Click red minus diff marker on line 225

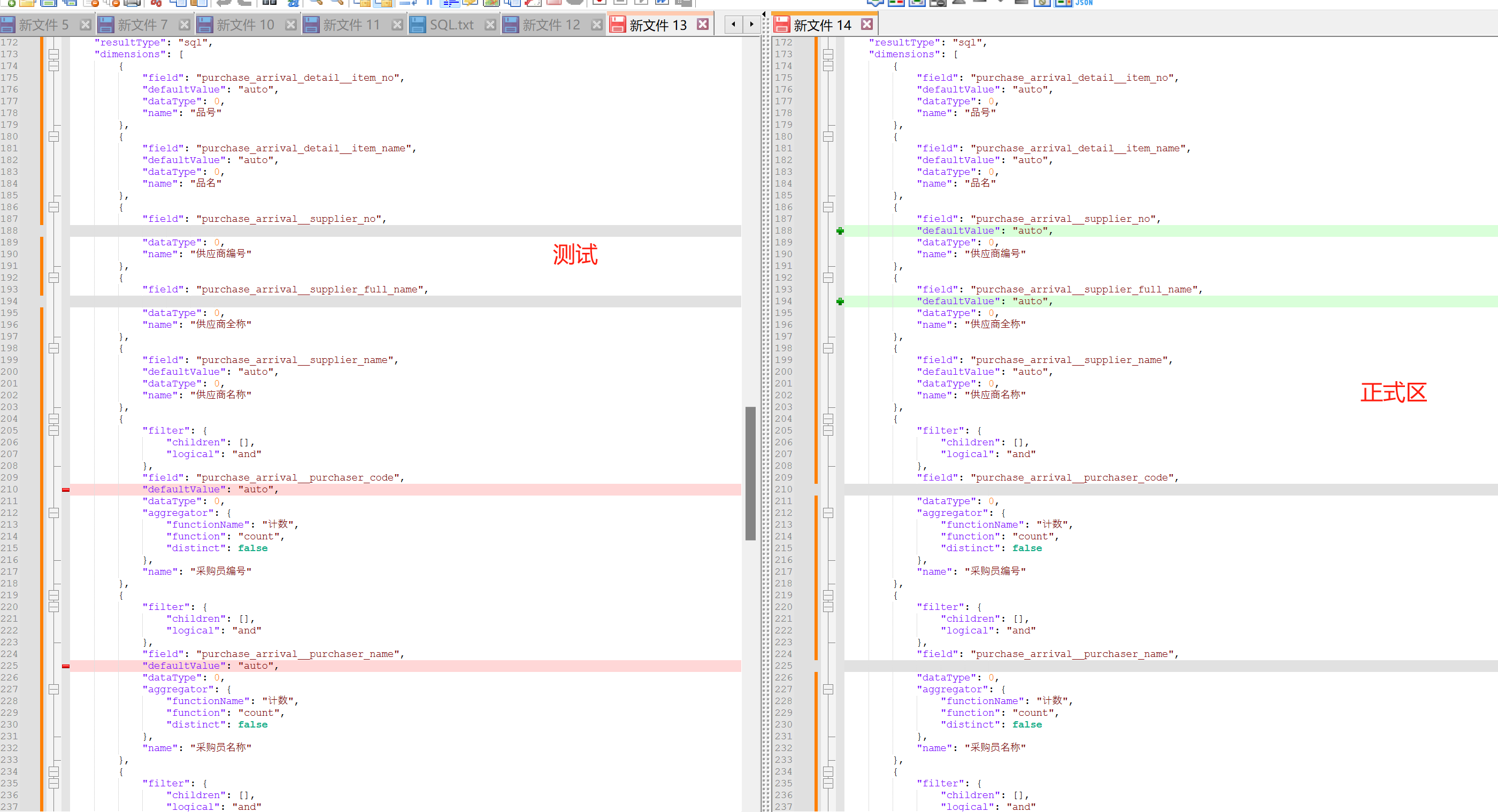coord(66,666)
